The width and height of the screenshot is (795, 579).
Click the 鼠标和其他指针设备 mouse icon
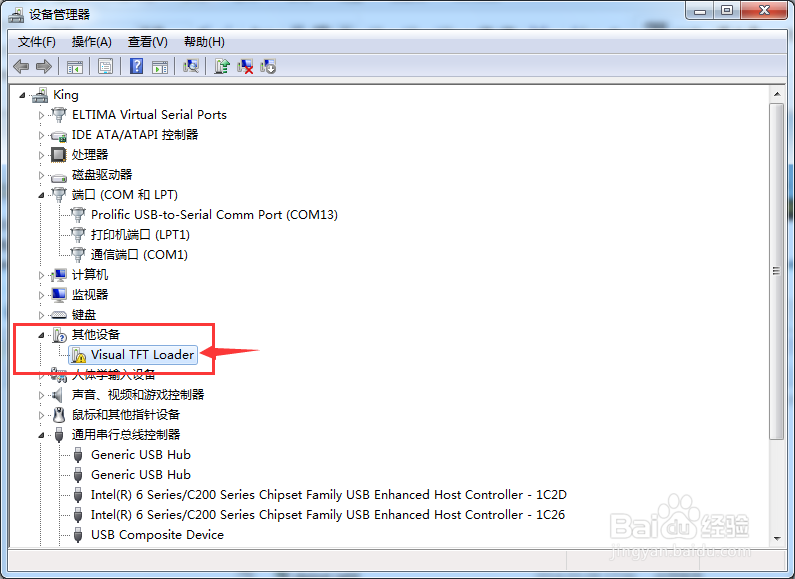(x=59, y=415)
